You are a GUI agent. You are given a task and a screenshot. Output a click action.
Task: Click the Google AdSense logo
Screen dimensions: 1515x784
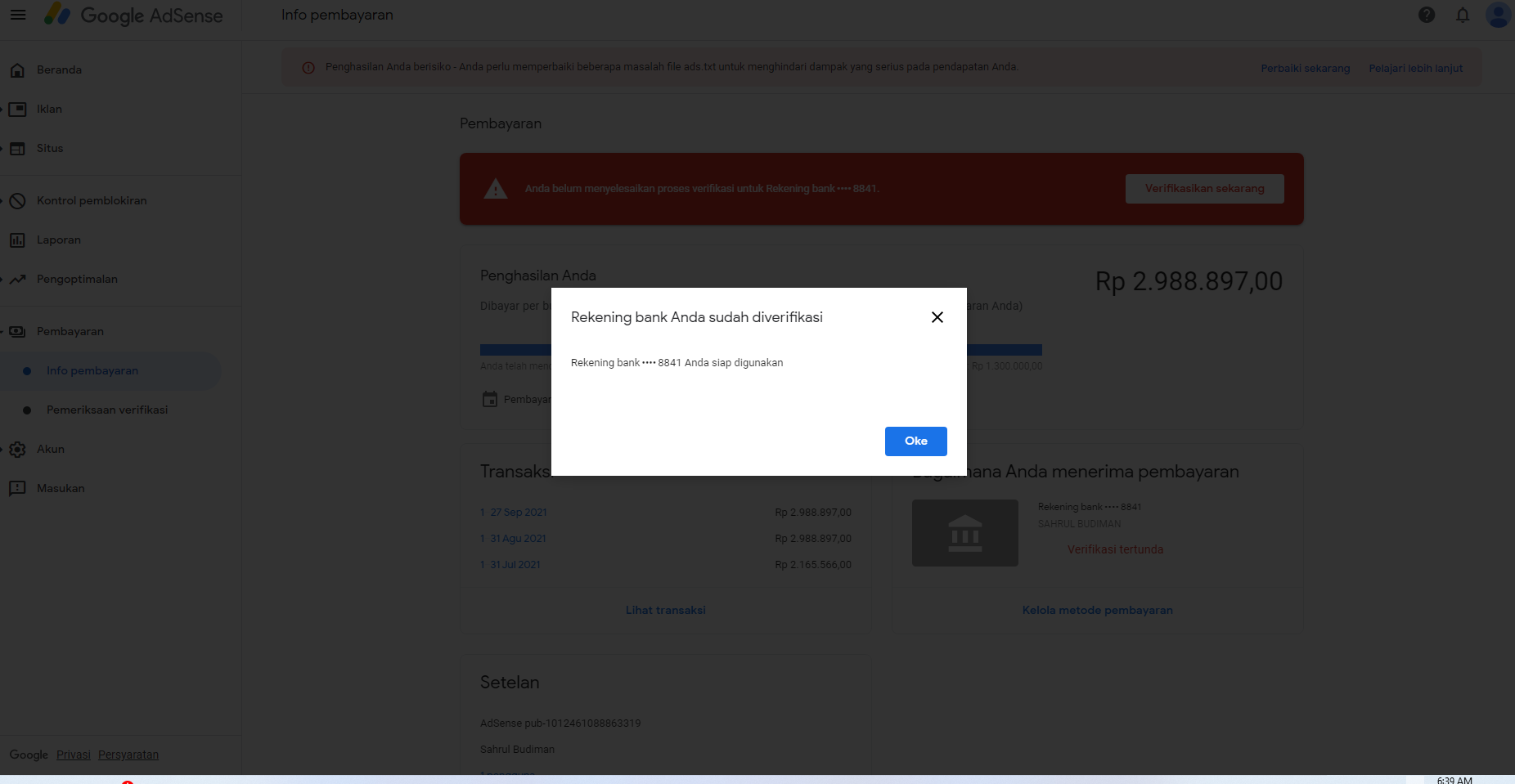[x=133, y=15]
